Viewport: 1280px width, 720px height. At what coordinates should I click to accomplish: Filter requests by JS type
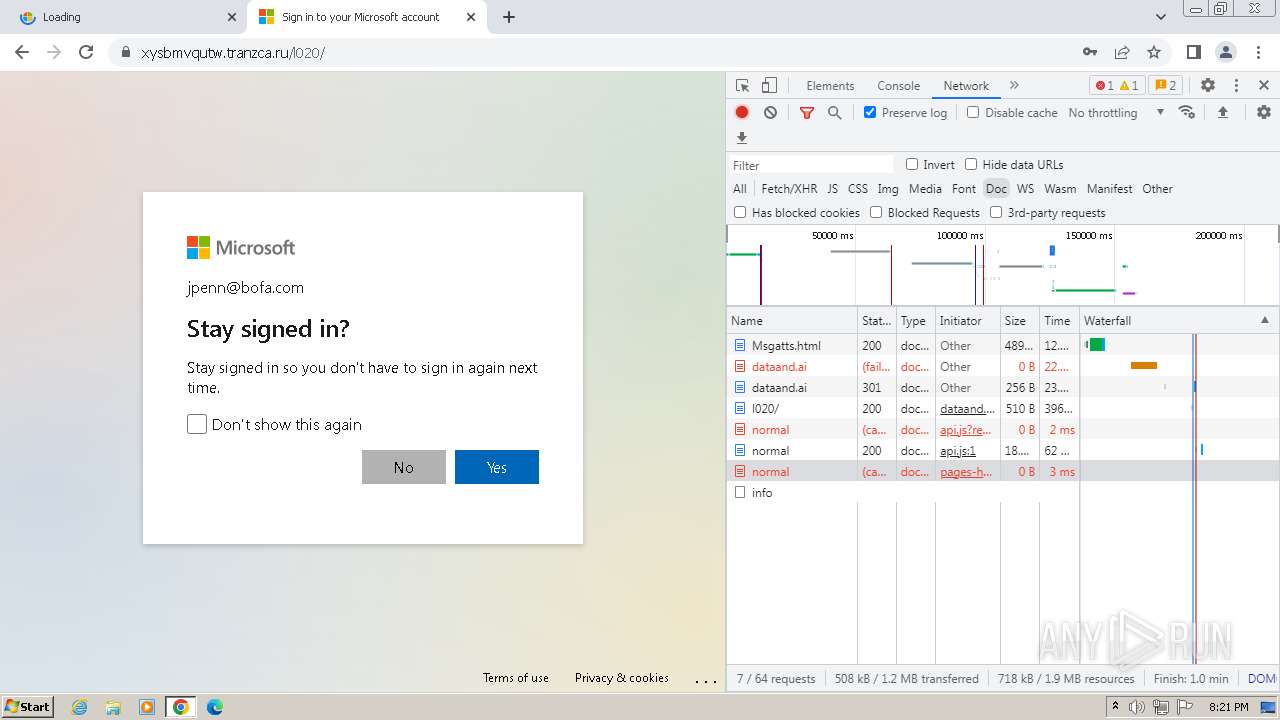pyautogui.click(x=832, y=188)
